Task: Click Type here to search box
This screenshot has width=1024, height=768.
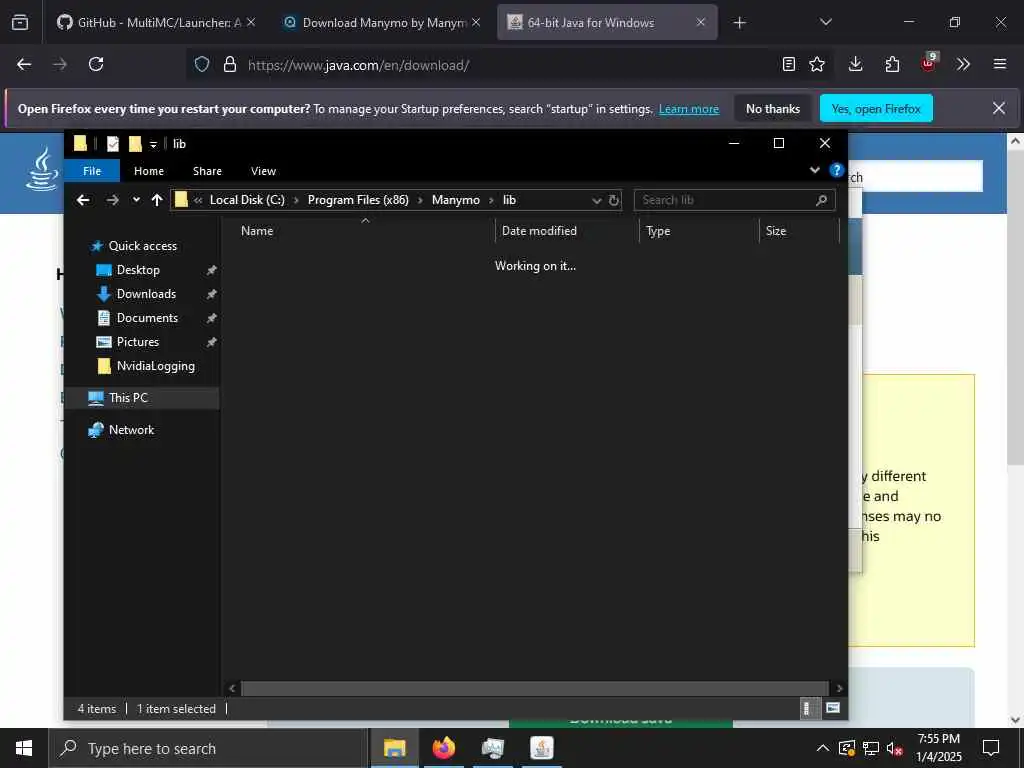Action: [x=208, y=748]
